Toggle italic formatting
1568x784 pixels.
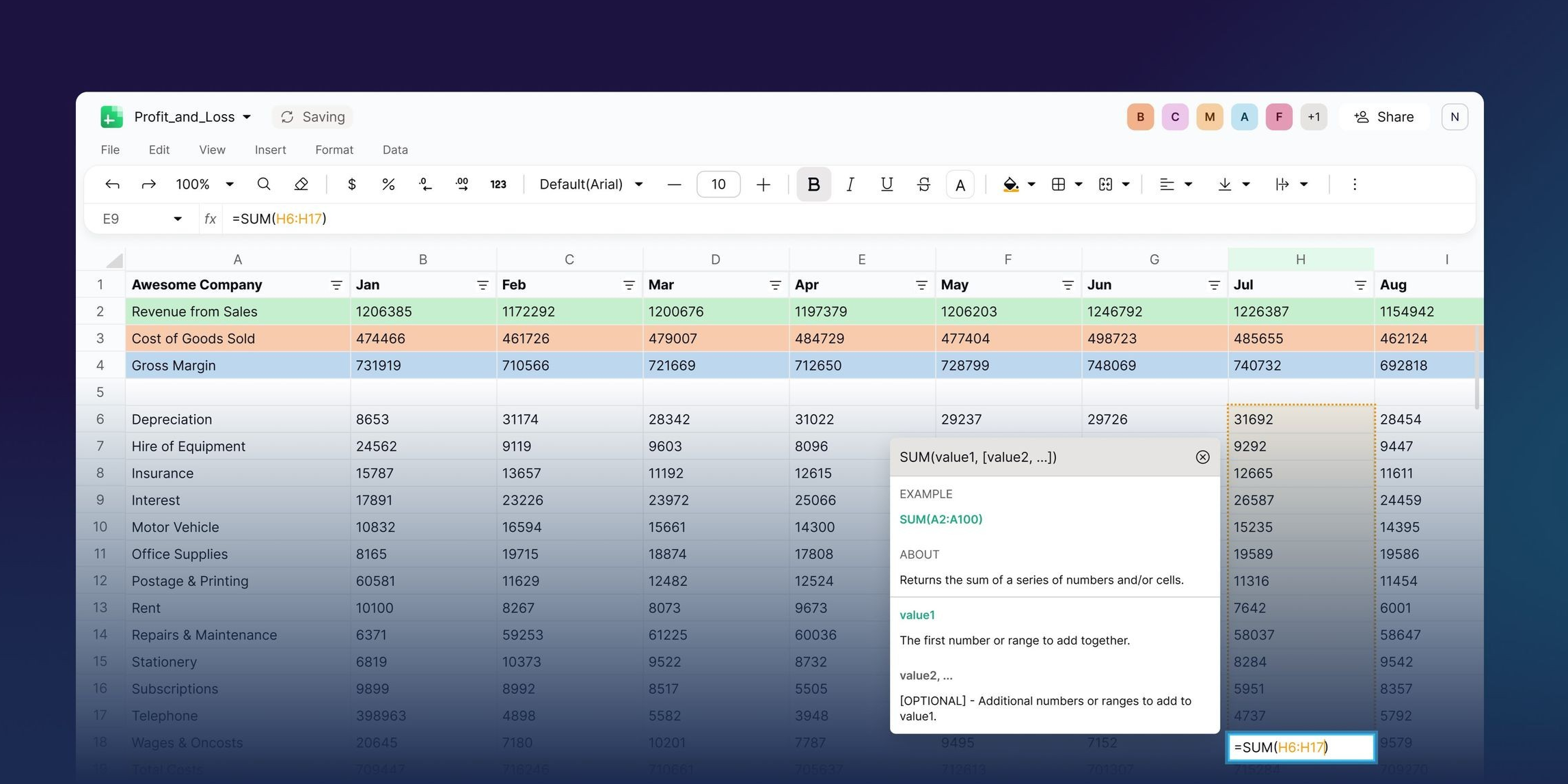pos(850,185)
